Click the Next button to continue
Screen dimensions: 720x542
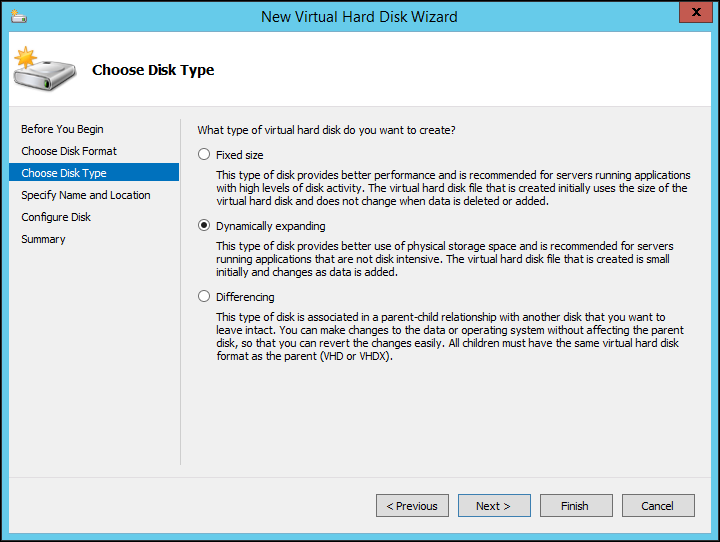coord(493,506)
